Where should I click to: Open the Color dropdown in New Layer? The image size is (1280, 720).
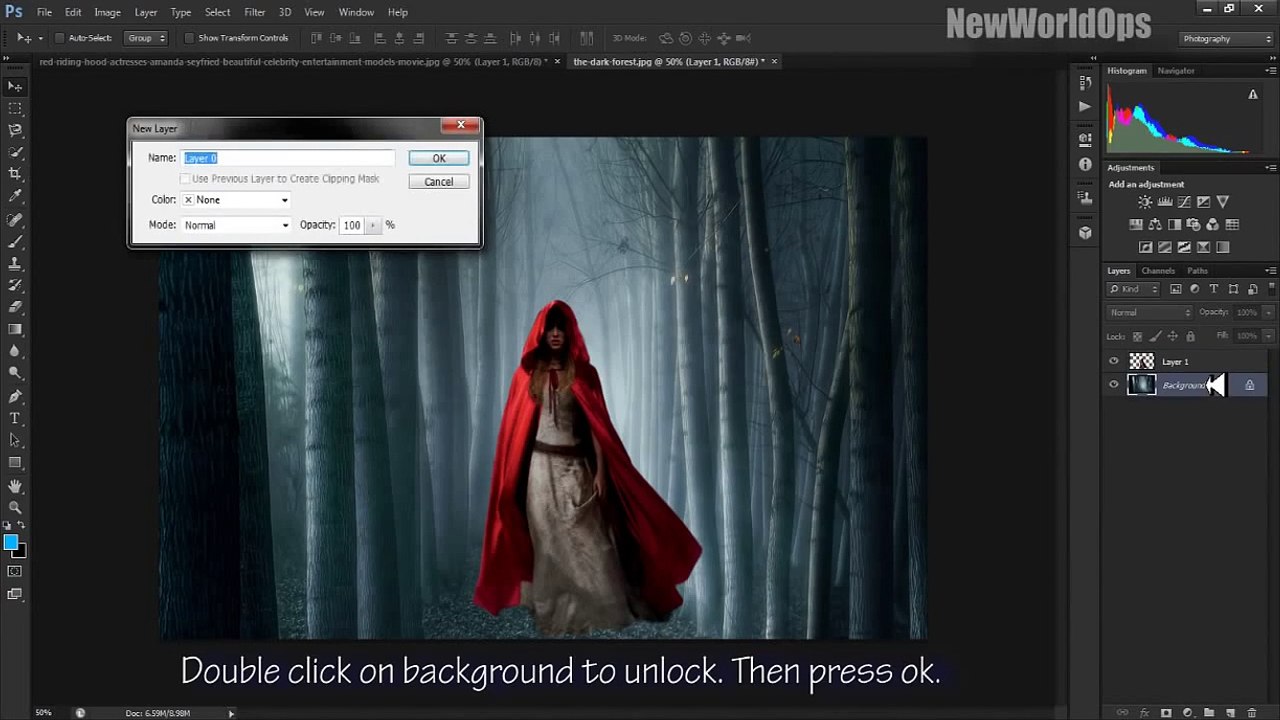coord(235,200)
